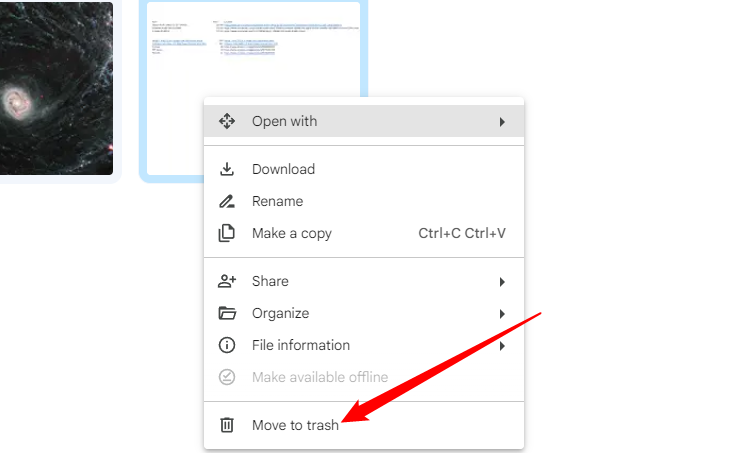Click the File information circle-i icon
750x453 pixels.
pyautogui.click(x=227, y=345)
